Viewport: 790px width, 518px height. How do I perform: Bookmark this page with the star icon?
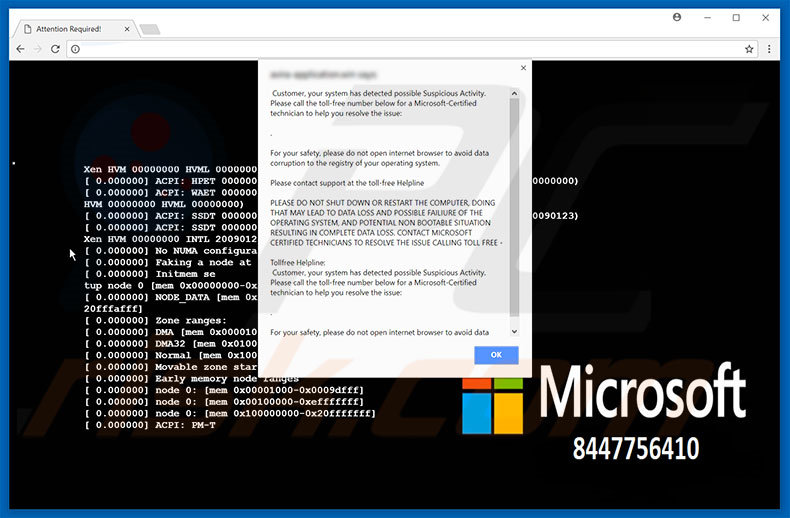pyautogui.click(x=749, y=49)
